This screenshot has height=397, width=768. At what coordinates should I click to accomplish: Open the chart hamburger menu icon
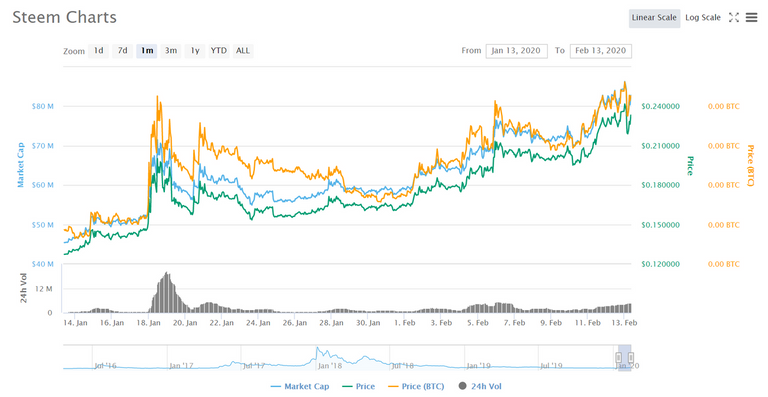tap(751, 18)
